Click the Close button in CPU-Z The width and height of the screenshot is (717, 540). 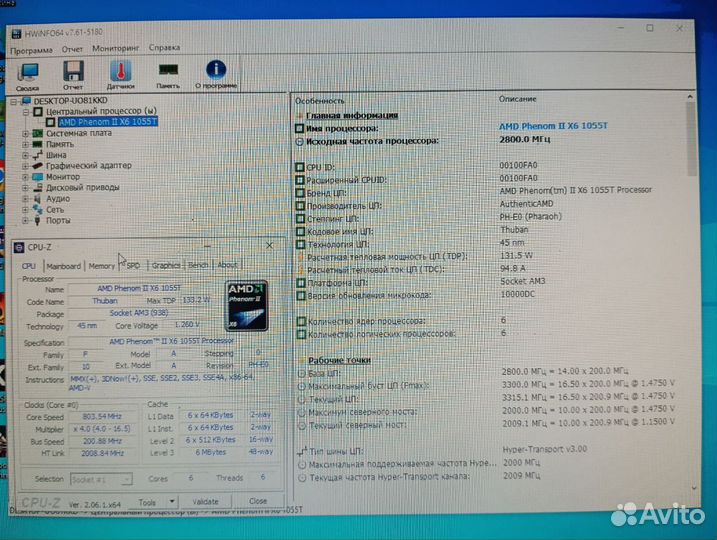coord(258,501)
